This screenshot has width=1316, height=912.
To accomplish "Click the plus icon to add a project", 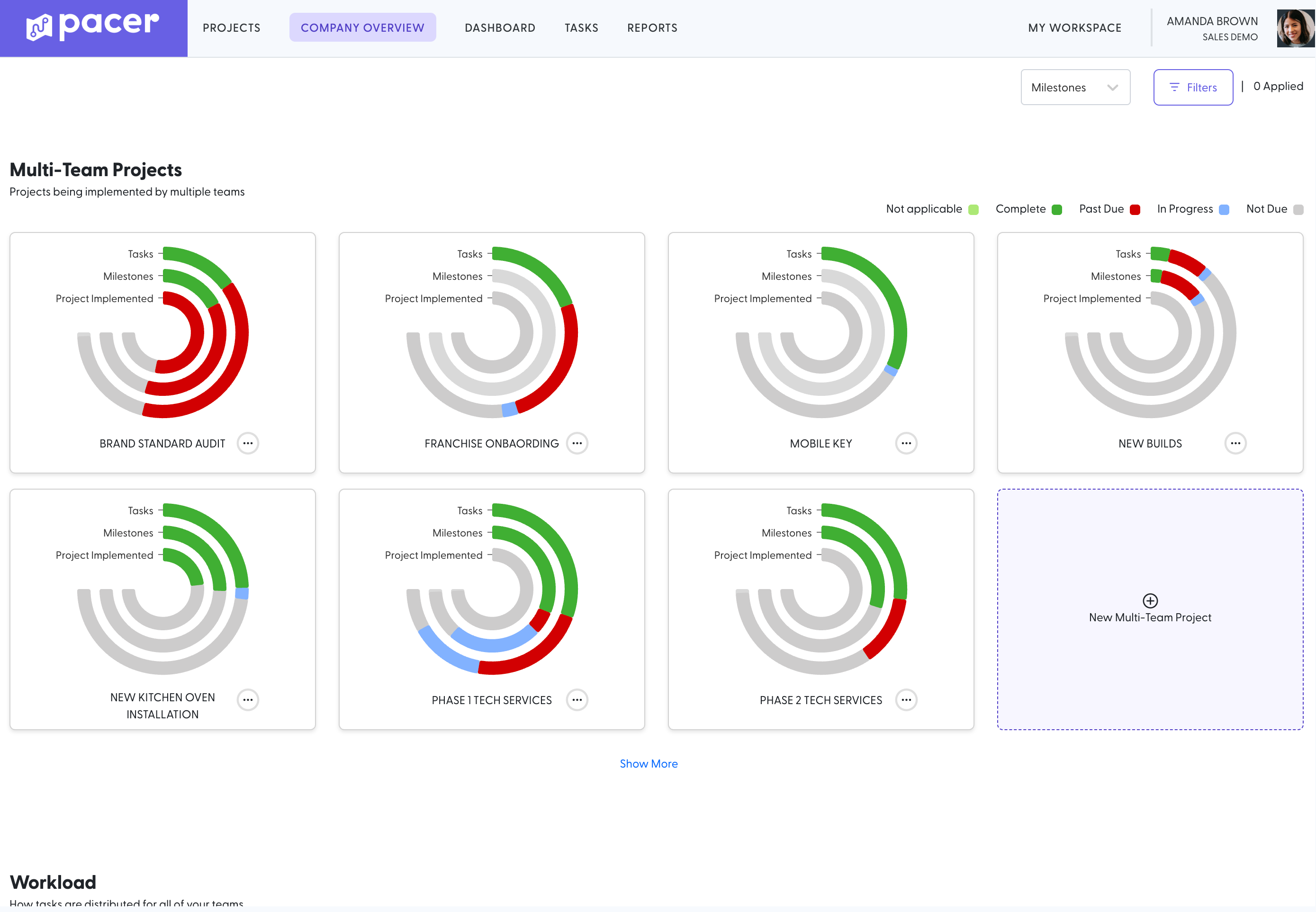I will pyautogui.click(x=1150, y=600).
